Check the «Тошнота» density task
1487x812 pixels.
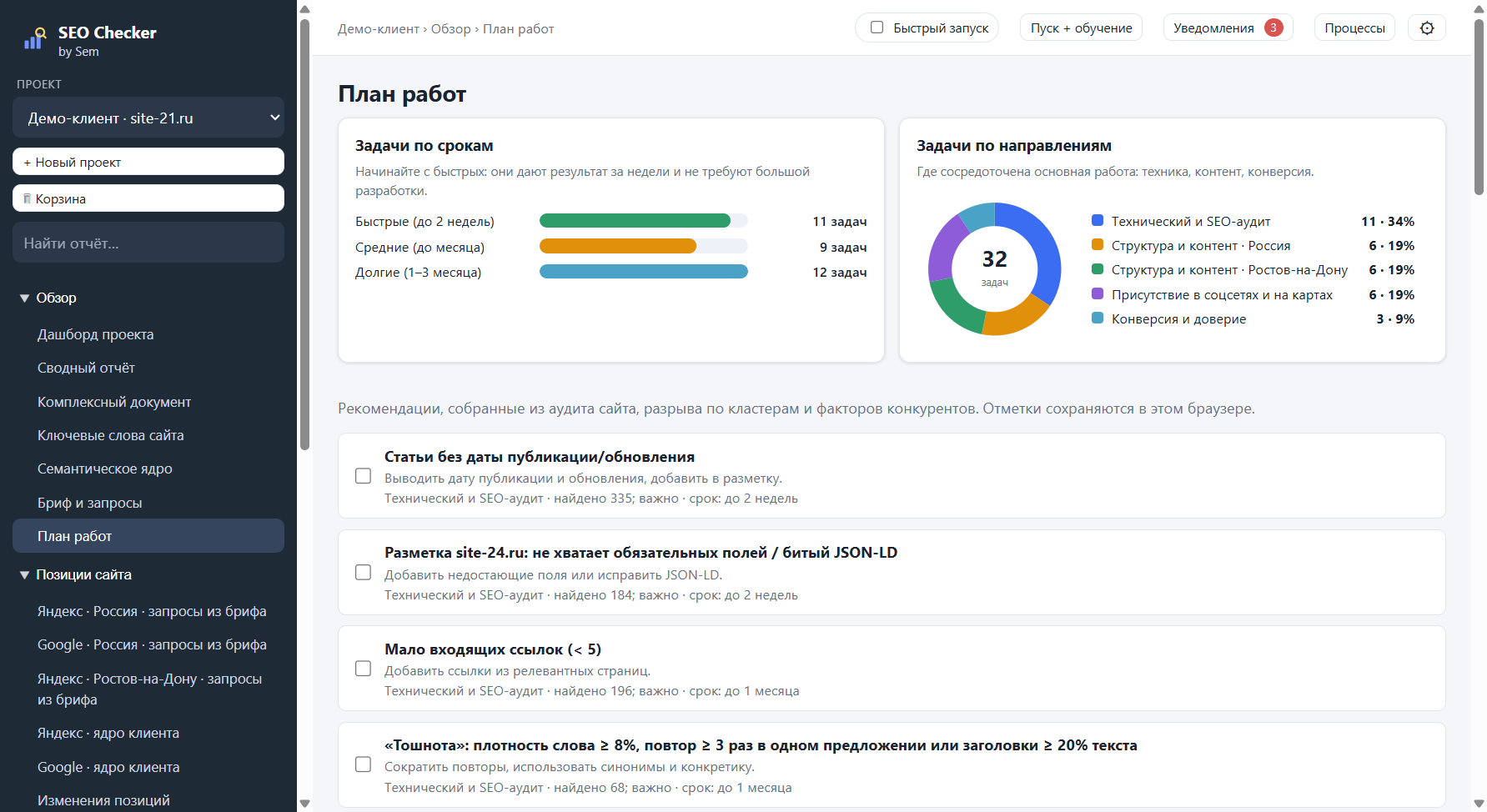coord(363,764)
